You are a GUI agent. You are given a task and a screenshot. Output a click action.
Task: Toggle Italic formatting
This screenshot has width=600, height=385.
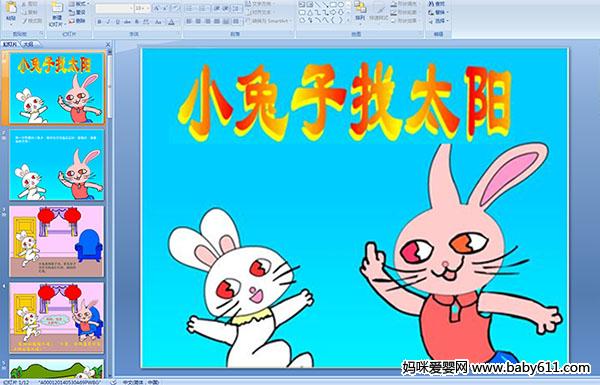tap(108, 22)
